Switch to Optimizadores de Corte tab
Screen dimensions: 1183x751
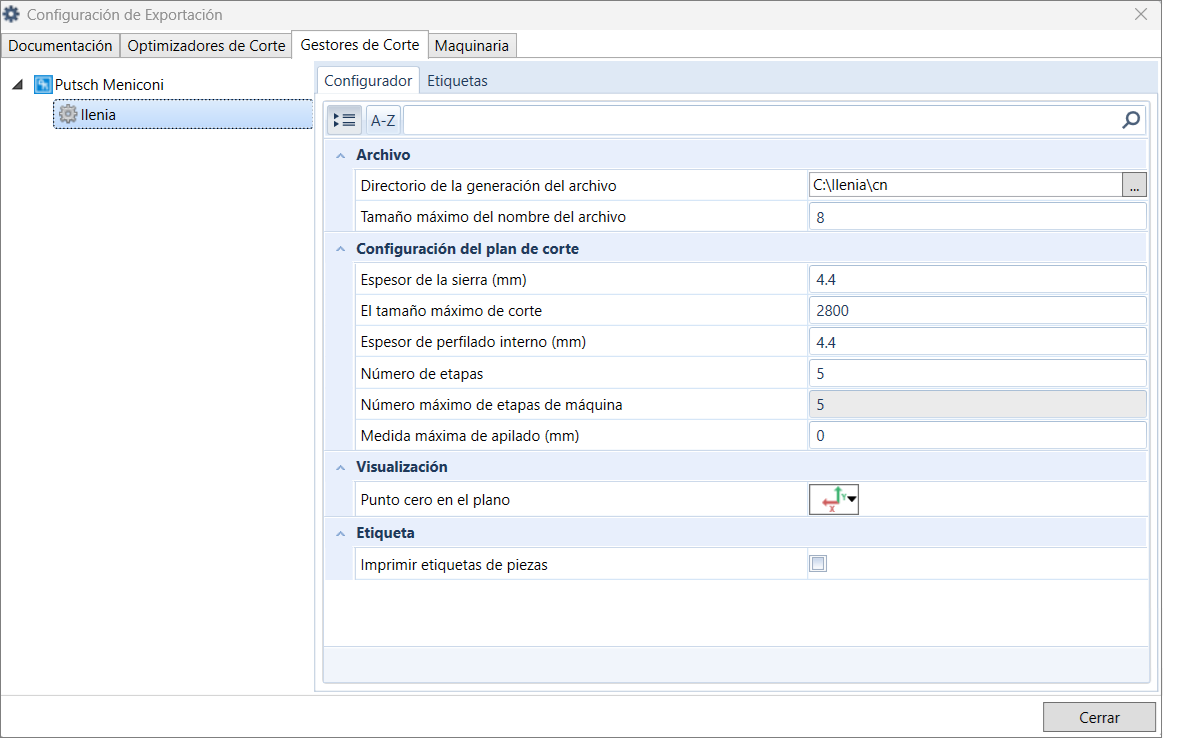tap(206, 46)
